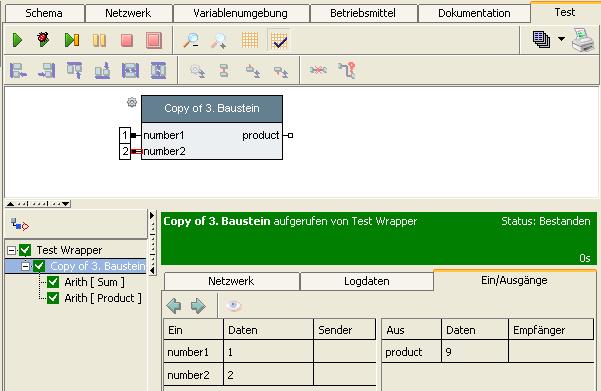Image resolution: width=601 pixels, height=391 pixels.
Task: Click the connection warning pin icon
Action: pyautogui.click(x=347, y=71)
